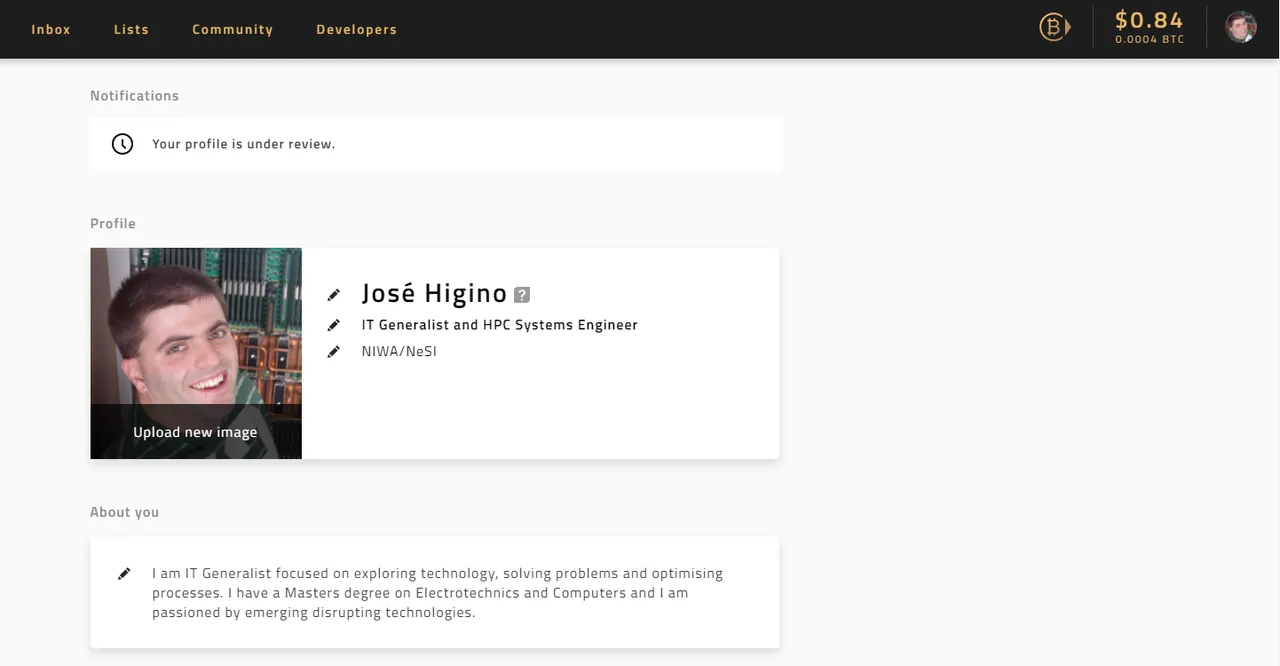Open the Developers section

(356, 29)
